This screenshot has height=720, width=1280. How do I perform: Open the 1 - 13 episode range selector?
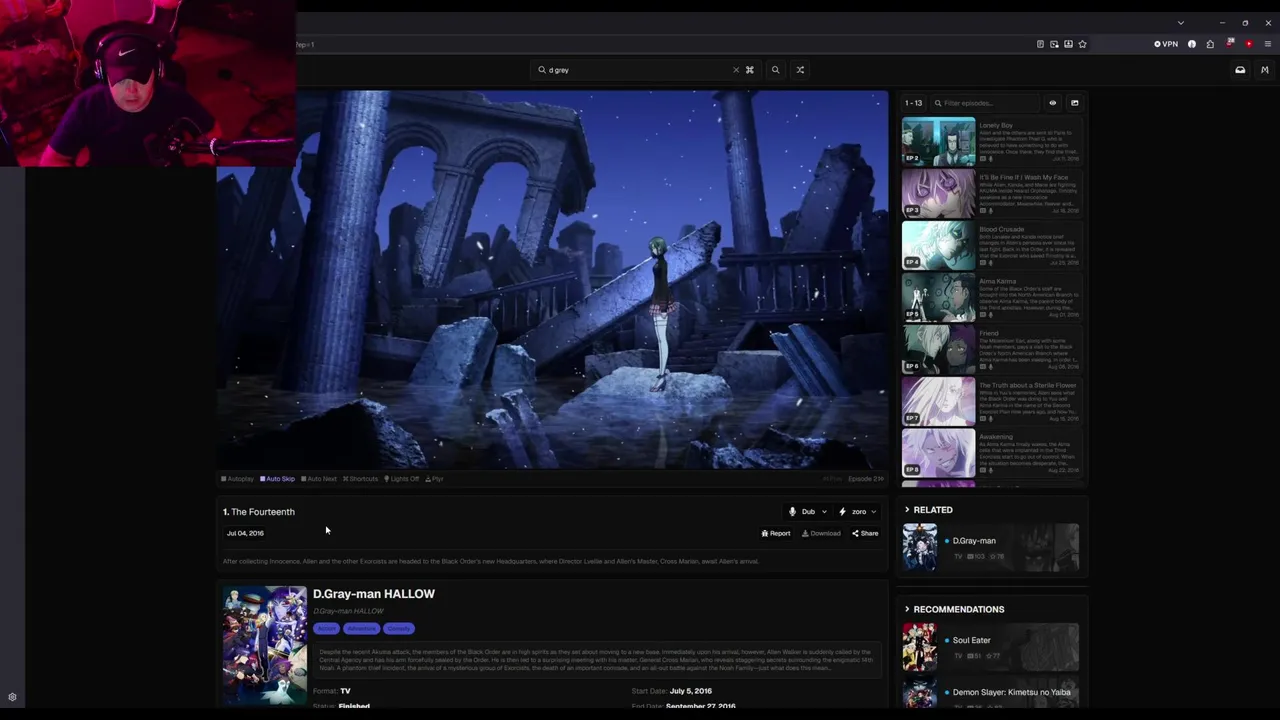pos(914,103)
